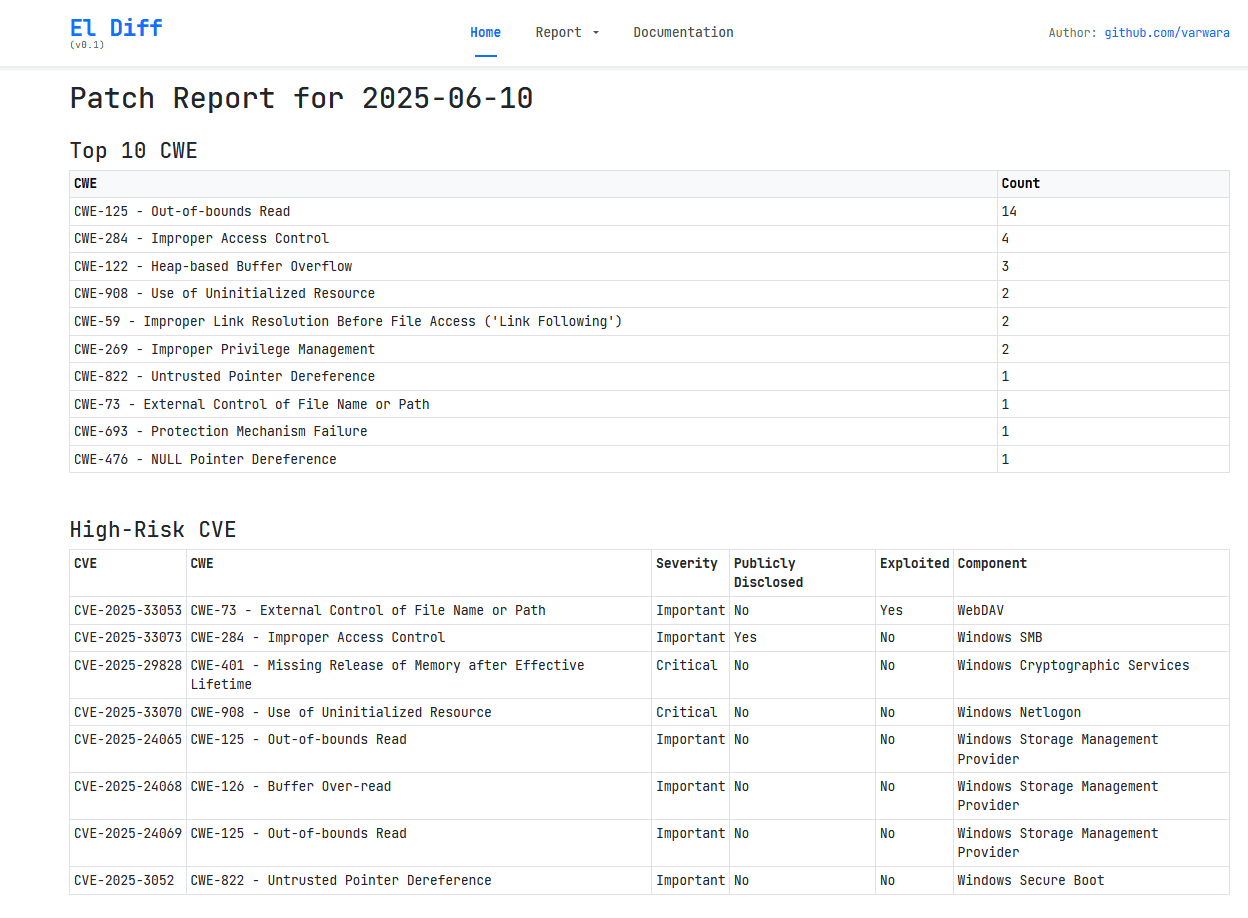Click the Severity column header
Screen dimensions: 1248x918
click(x=686, y=564)
